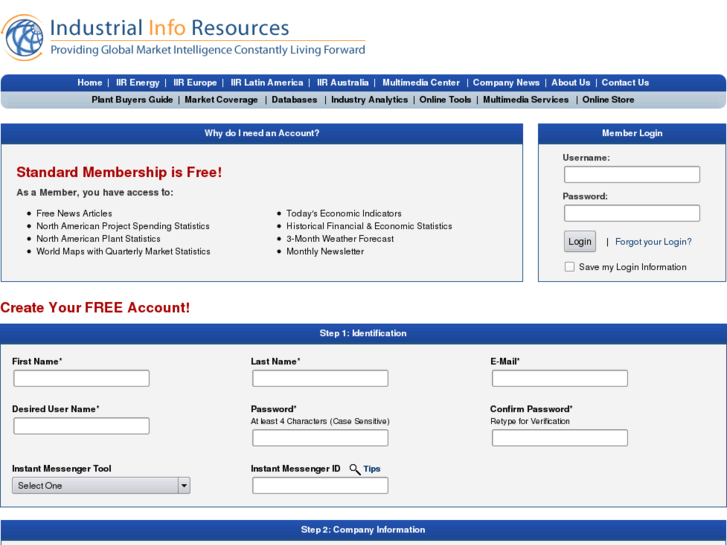Click 'Standard Membership is Free!' heading
The height and width of the screenshot is (545, 727).
click(119, 172)
